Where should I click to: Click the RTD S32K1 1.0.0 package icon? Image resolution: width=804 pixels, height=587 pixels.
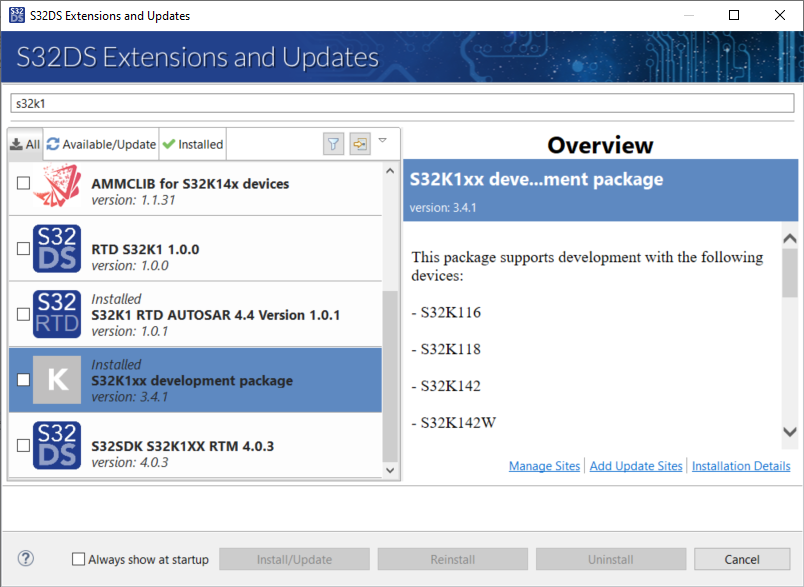(57, 249)
